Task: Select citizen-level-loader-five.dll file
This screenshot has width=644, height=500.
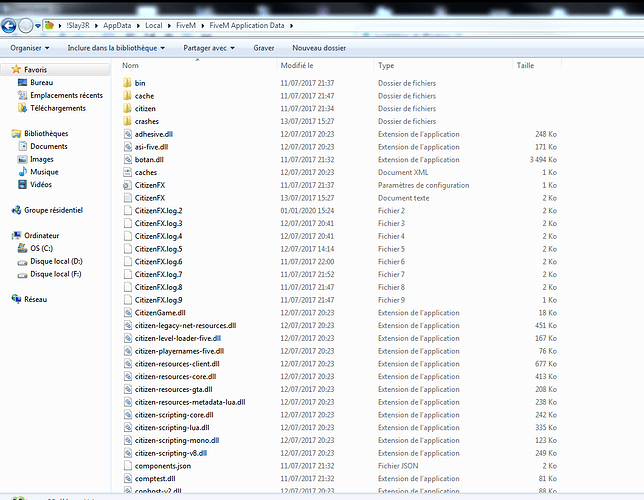Action: click(178, 338)
